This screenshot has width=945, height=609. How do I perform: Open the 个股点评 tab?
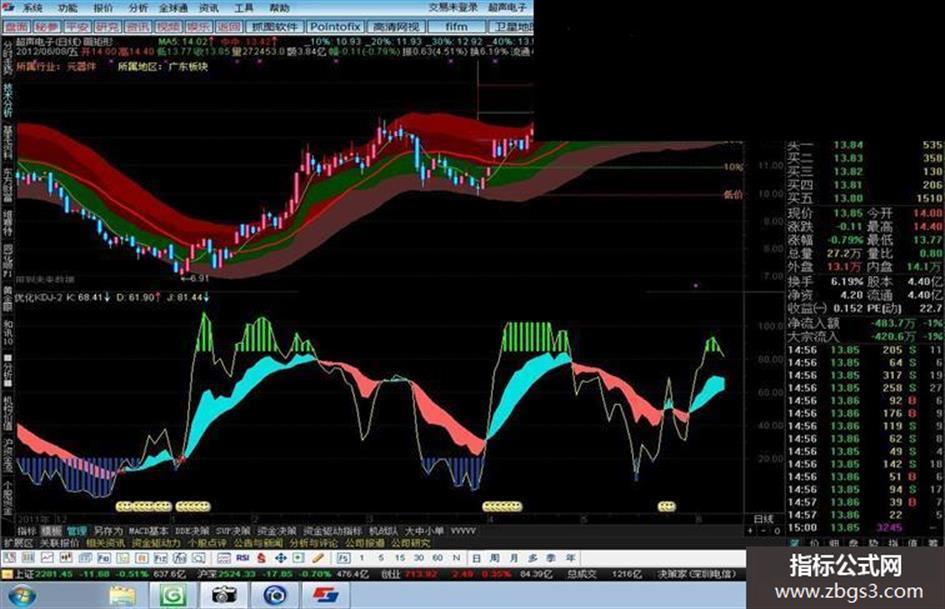[207, 543]
